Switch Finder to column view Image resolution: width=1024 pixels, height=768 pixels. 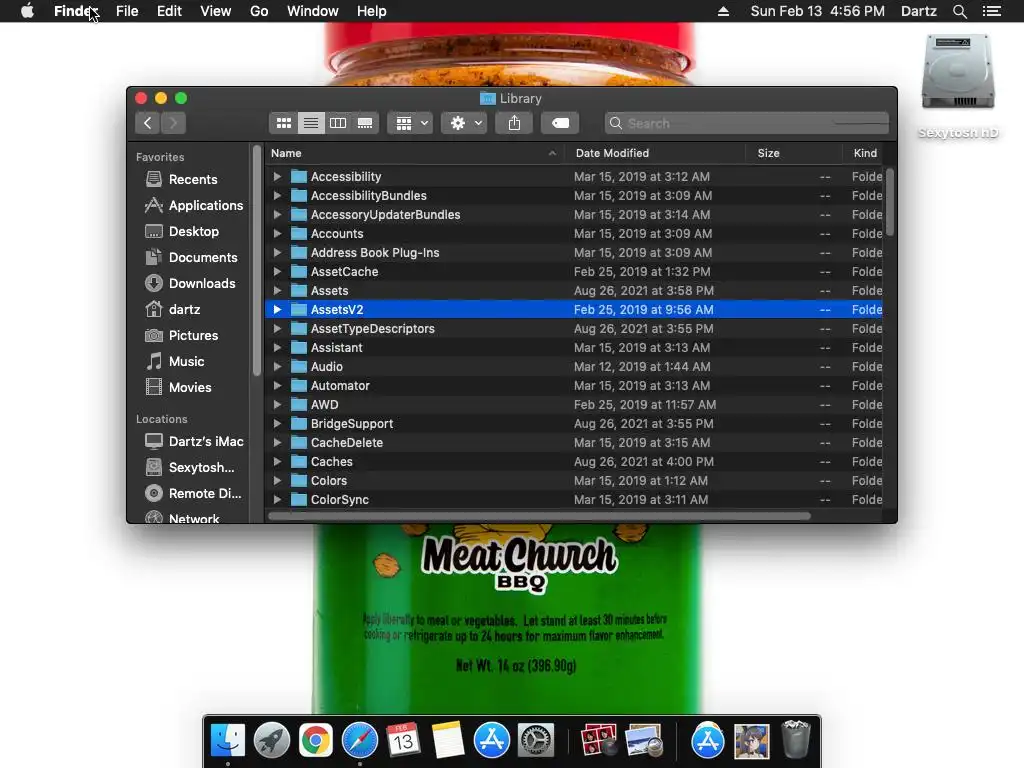point(338,123)
